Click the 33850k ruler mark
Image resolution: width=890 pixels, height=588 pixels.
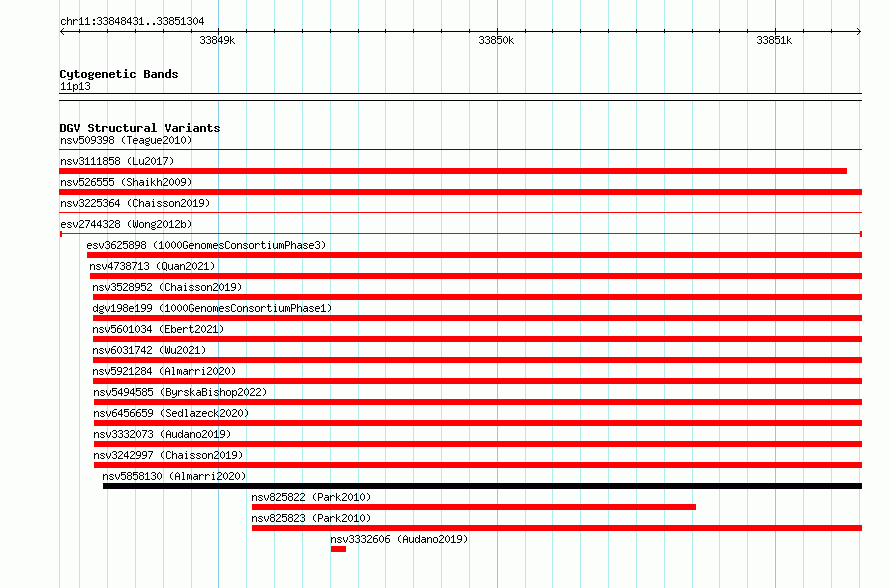point(496,40)
